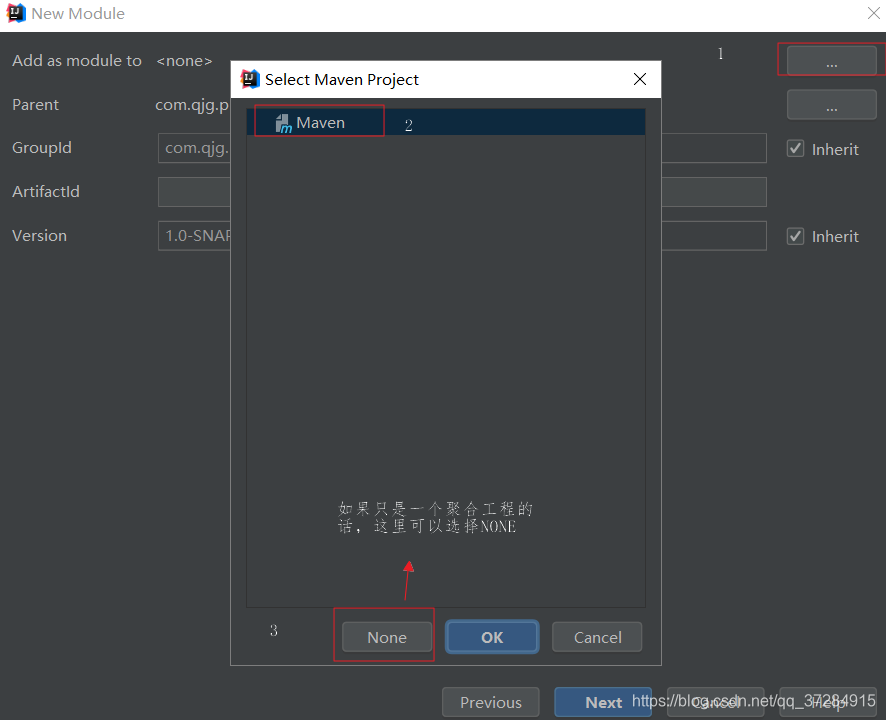Click the IntelliJ icon in New Module title
The width and height of the screenshot is (886, 720).
pyautogui.click(x=16, y=13)
